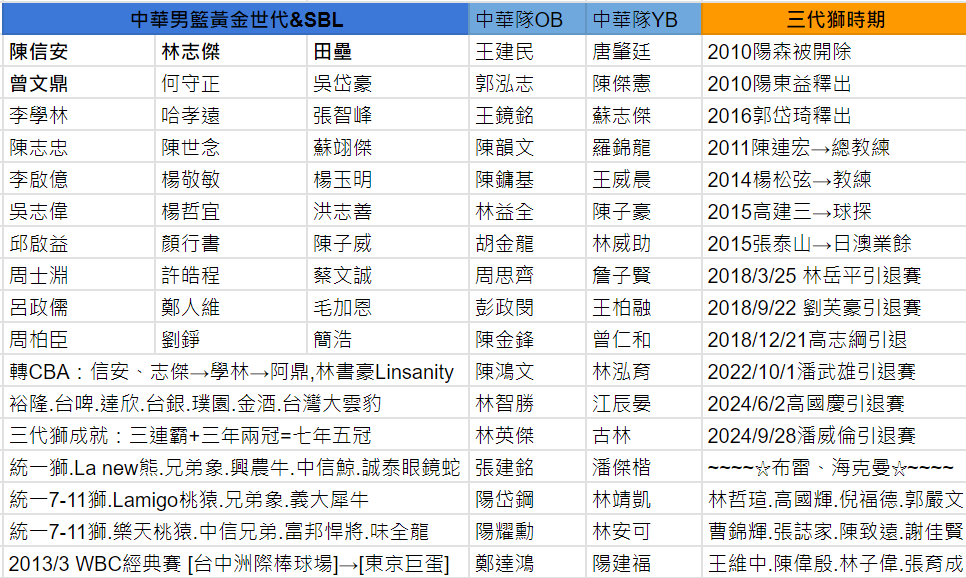Viewport: 966px width, 578px height.
Task: Click cell 2015高建三→球探
Action: pos(834,211)
